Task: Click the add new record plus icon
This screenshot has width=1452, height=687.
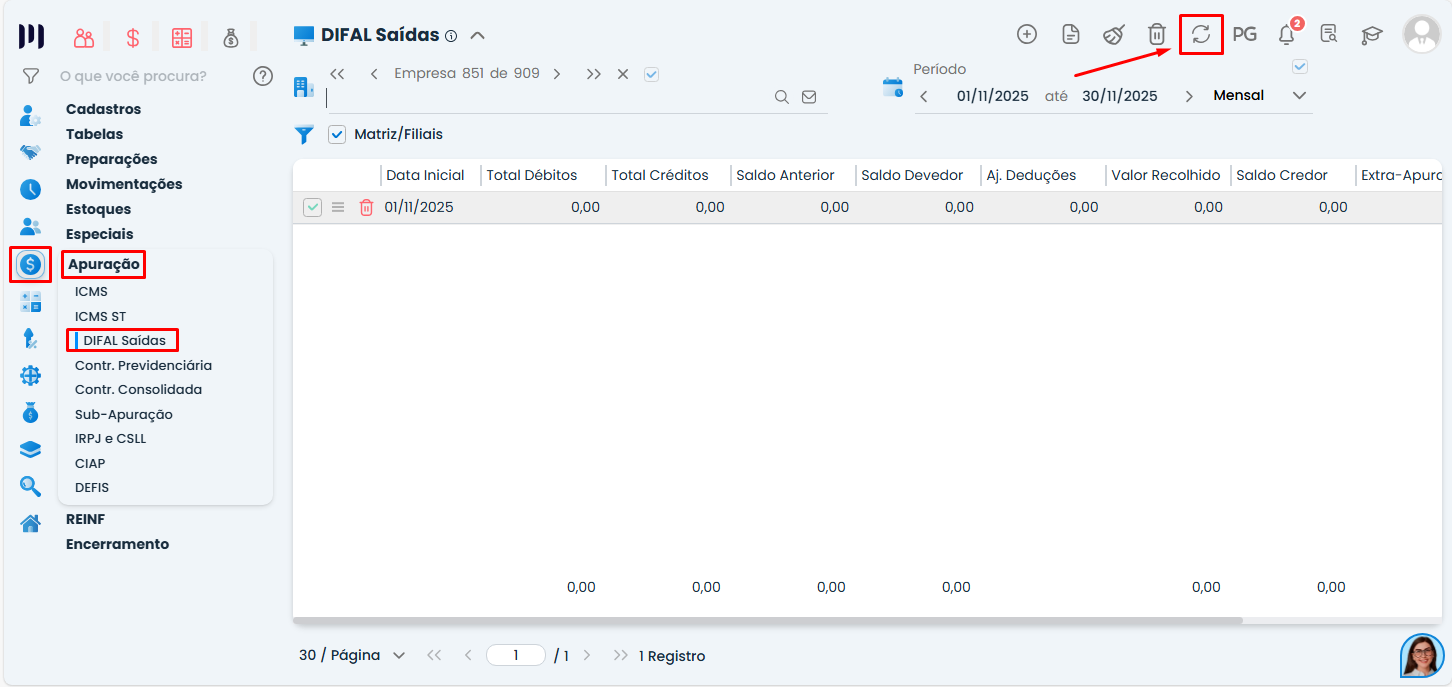Action: tap(1027, 34)
